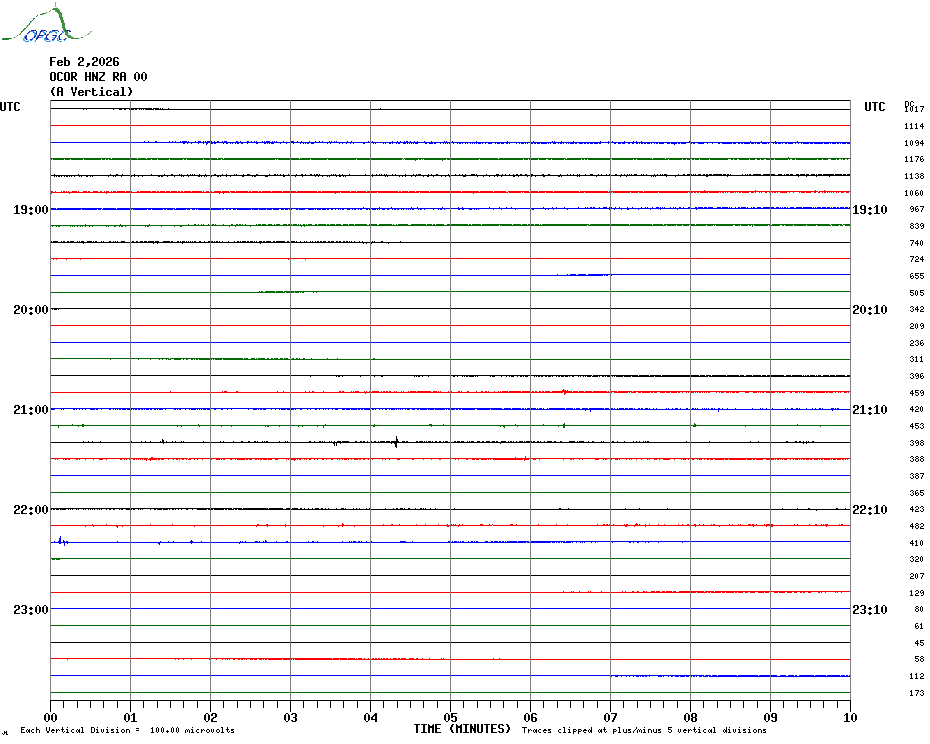Click the 10 minute axis tick label

point(849,717)
